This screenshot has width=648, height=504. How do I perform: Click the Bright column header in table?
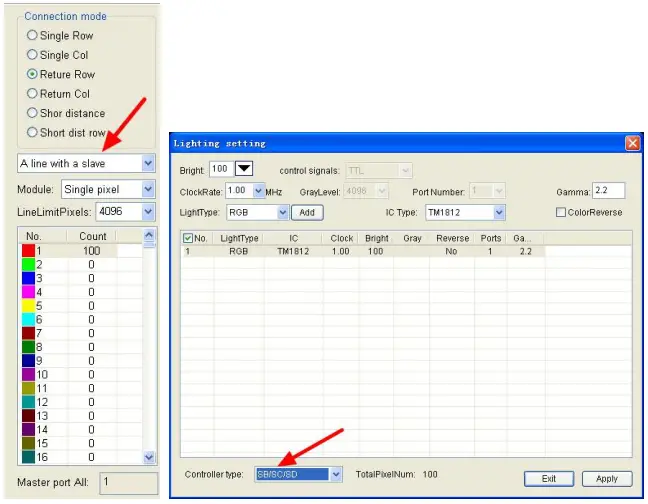click(x=376, y=238)
